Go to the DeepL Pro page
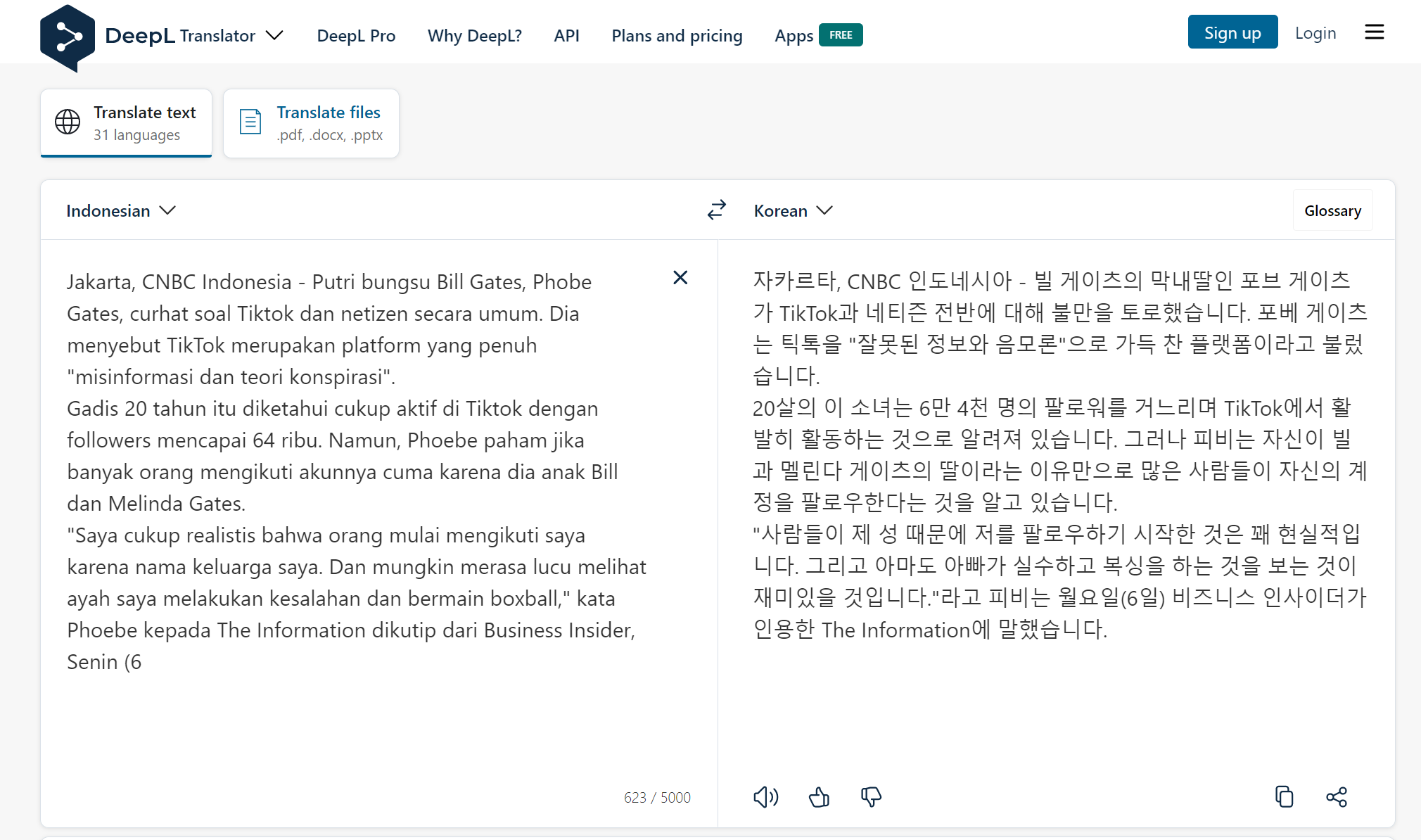1421x840 pixels. (x=356, y=35)
